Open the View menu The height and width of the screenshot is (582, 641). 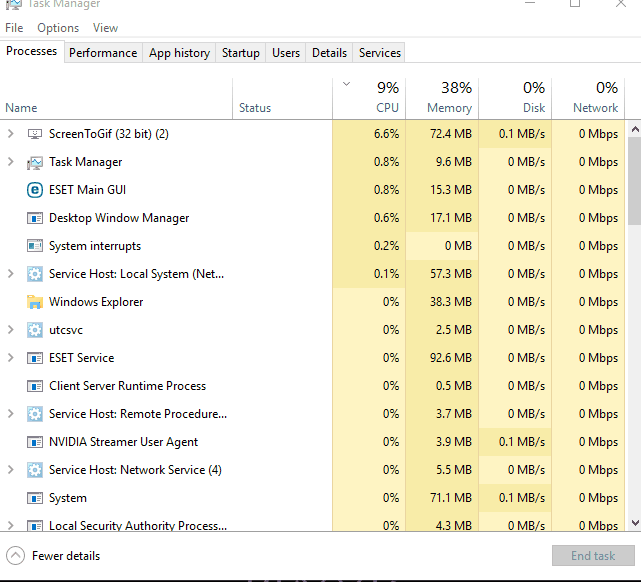click(x=105, y=28)
